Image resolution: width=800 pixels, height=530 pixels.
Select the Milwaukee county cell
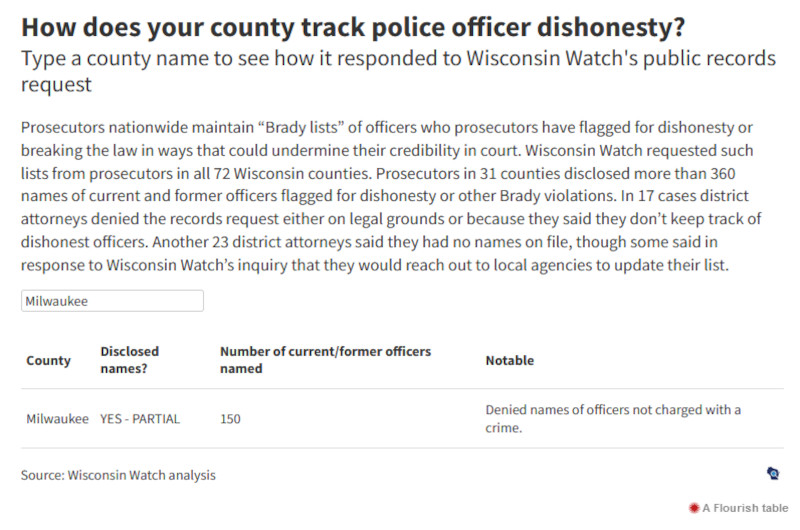(x=57, y=419)
